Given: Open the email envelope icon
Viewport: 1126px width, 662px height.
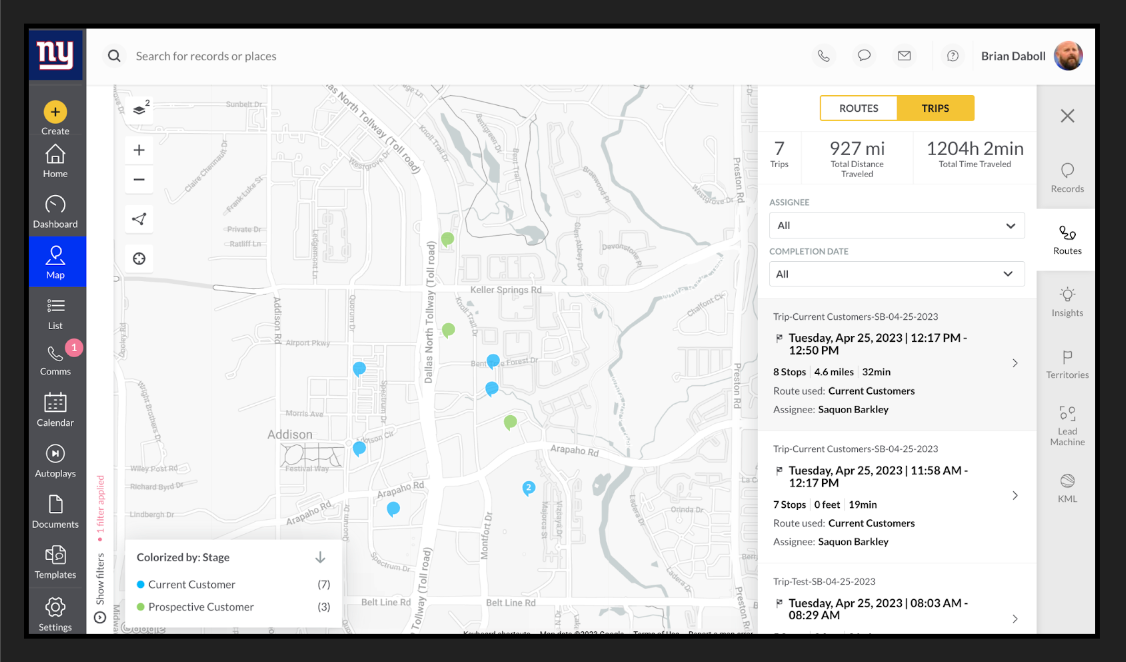Looking at the screenshot, I should coord(904,56).
